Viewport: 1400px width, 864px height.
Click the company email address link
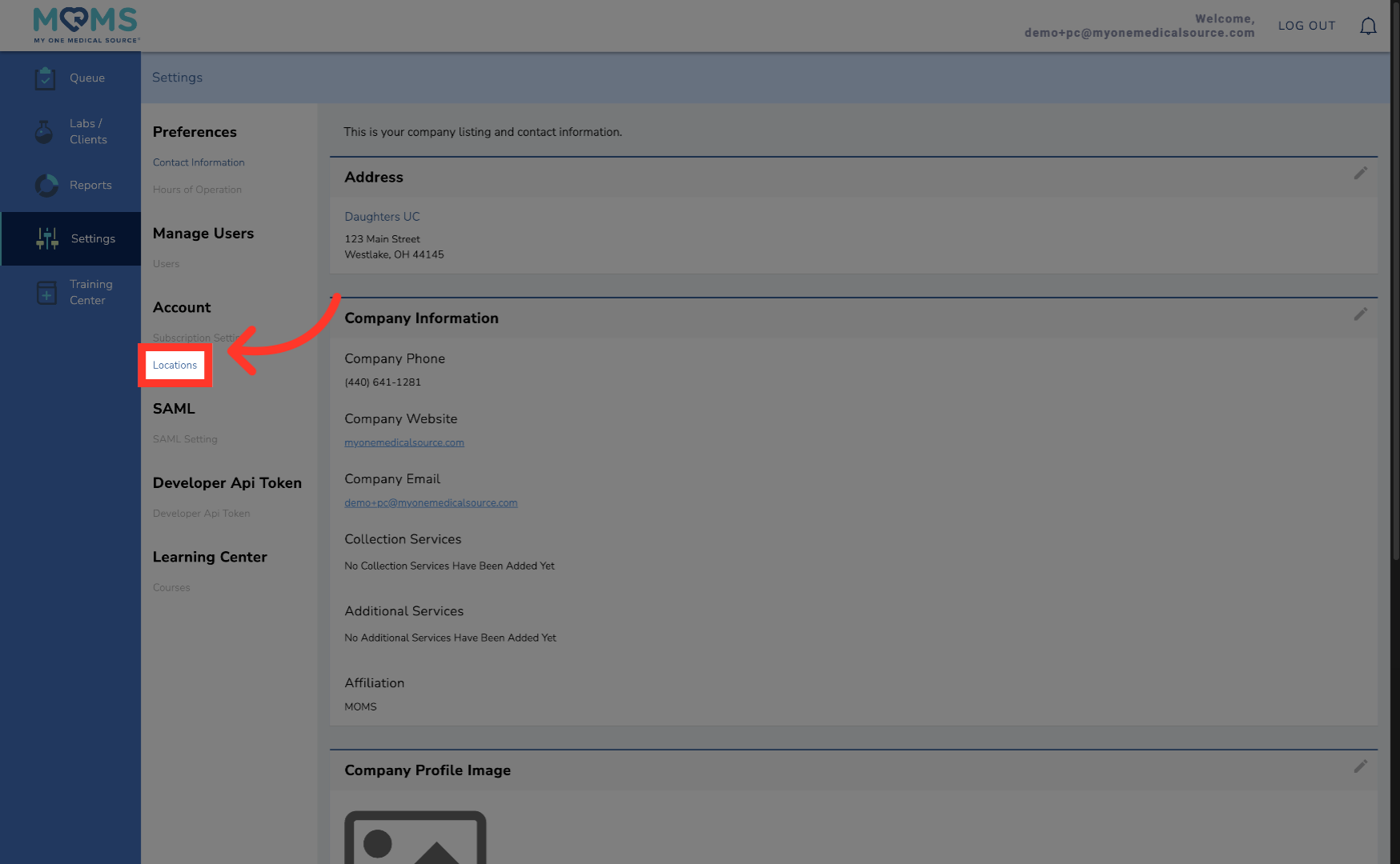pyautogui.click(x=431, y=503)
